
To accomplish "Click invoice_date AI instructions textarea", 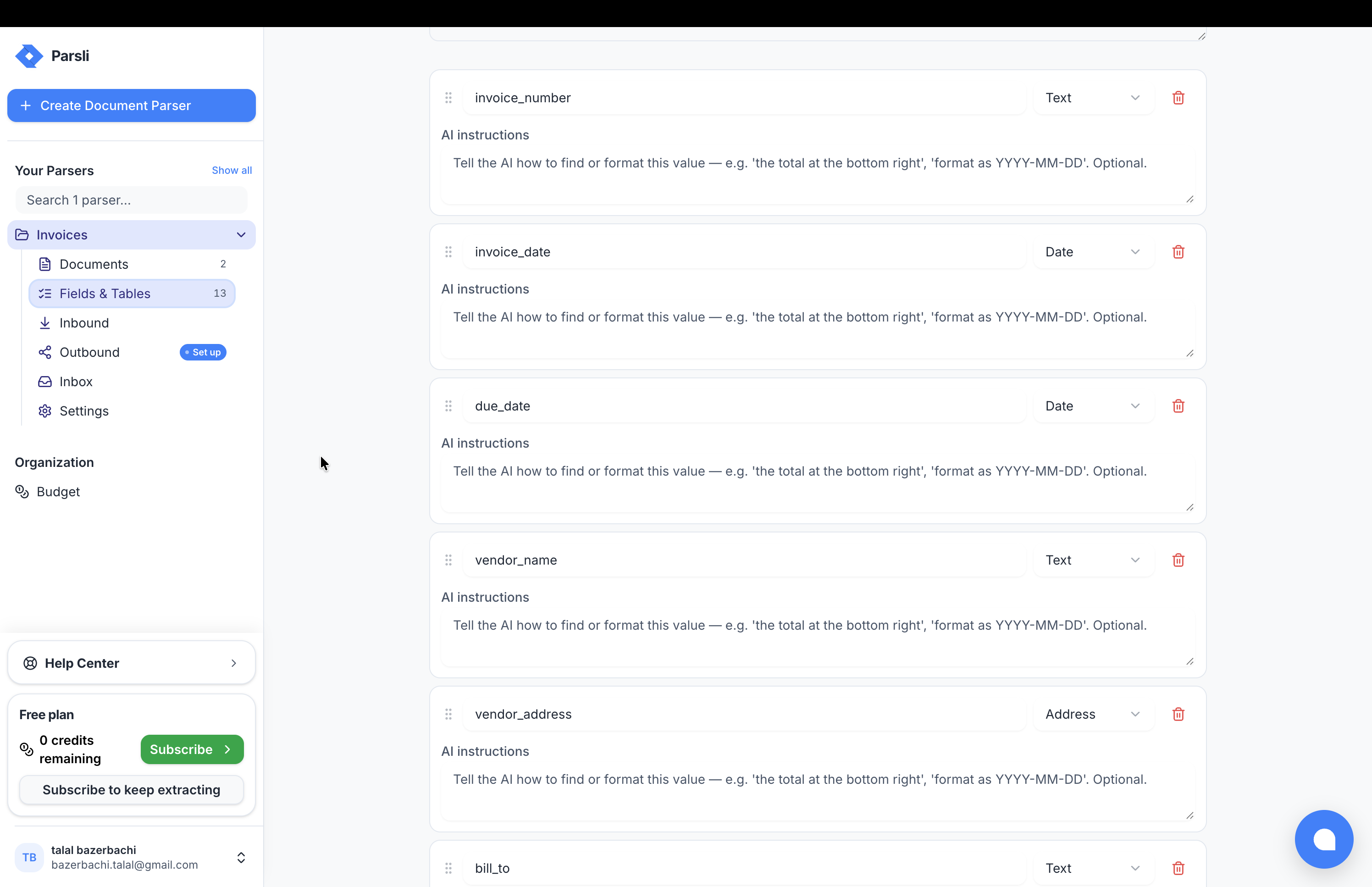I will tap(818, 331).
